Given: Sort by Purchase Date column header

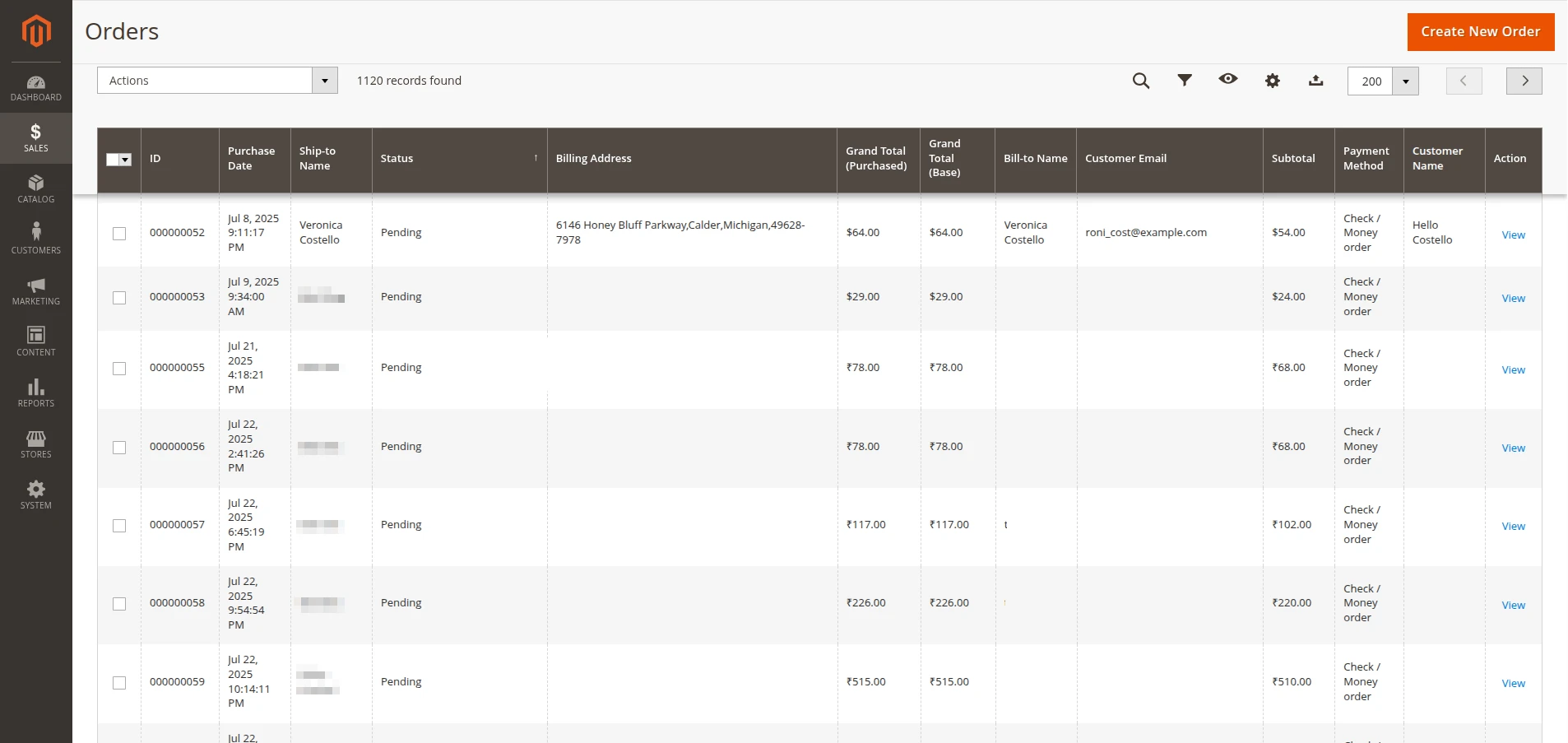Looking at the screenshot, I should click(x=254, y=159).
